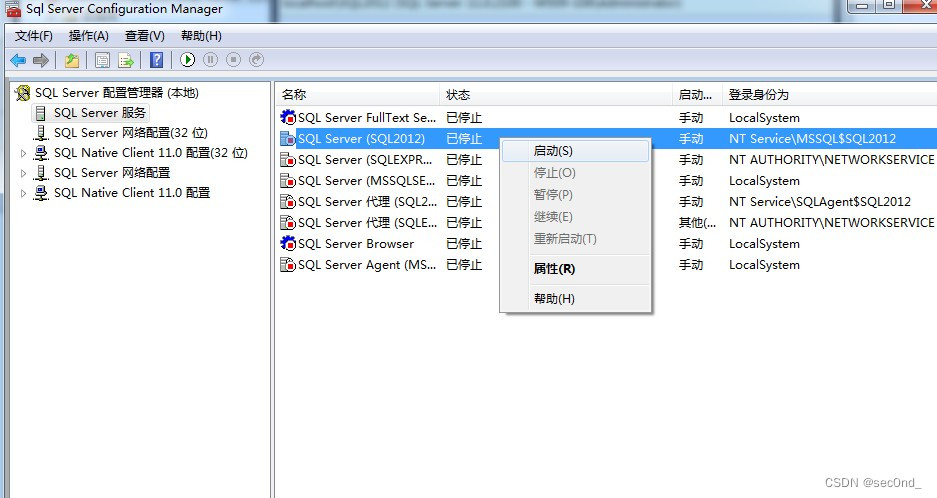Expand the SQL Native Client 11.0 配置 node

(23, 194)
